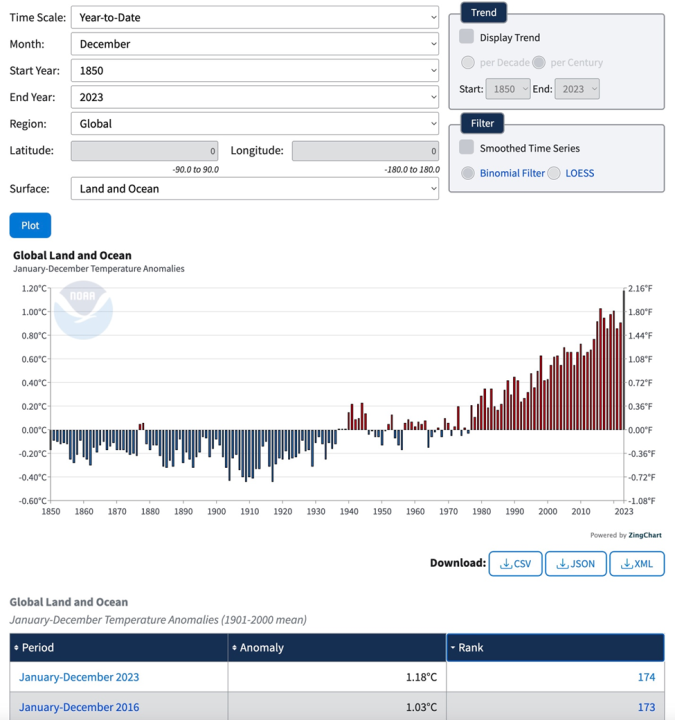Open the Time Scale dropdown

(x=255, y=17)
